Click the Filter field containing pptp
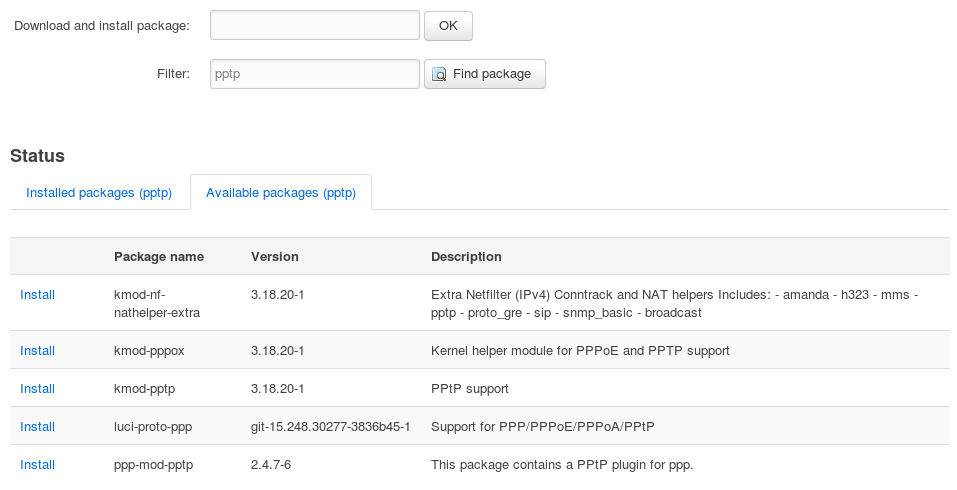 pos(315,74)
